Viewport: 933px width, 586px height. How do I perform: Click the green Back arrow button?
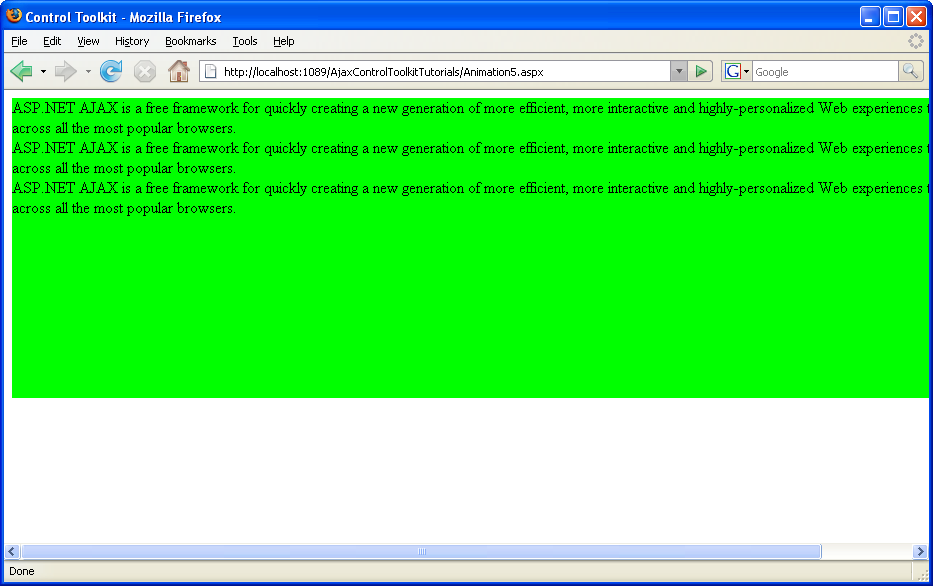[x=21, y=71]
